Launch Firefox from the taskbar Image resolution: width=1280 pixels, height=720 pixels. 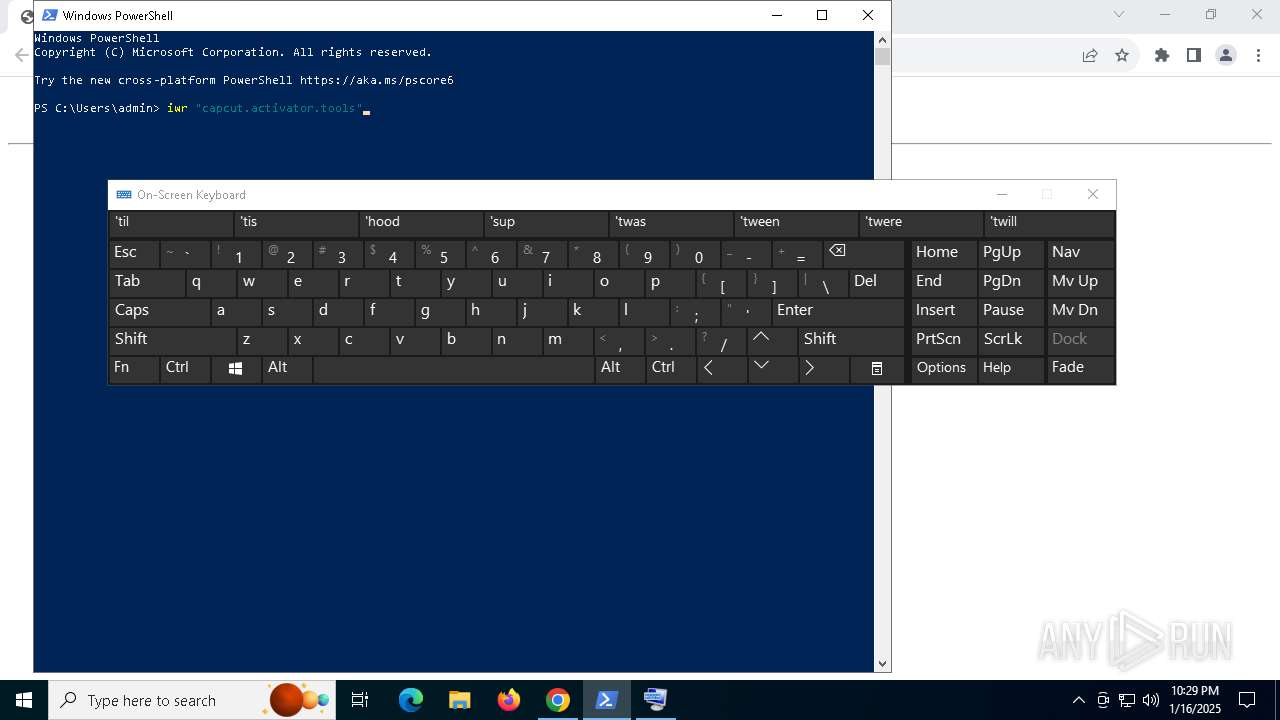click(509, 700)
